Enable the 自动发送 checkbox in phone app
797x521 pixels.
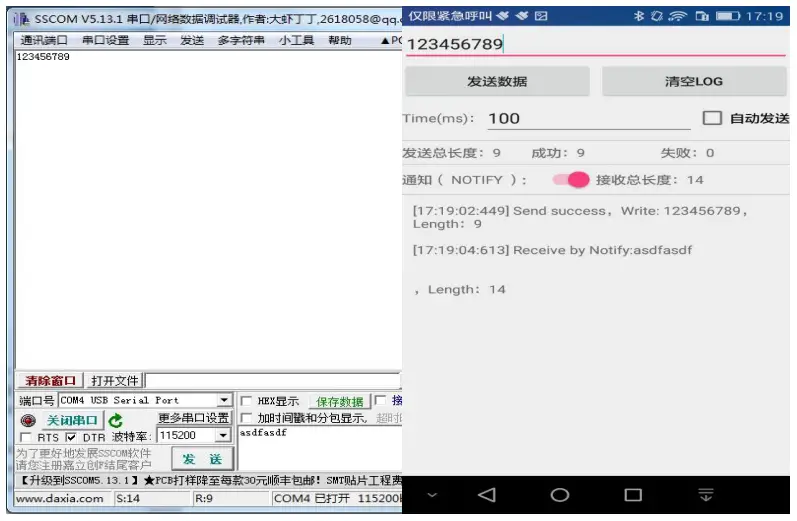(x=712, y=118)
